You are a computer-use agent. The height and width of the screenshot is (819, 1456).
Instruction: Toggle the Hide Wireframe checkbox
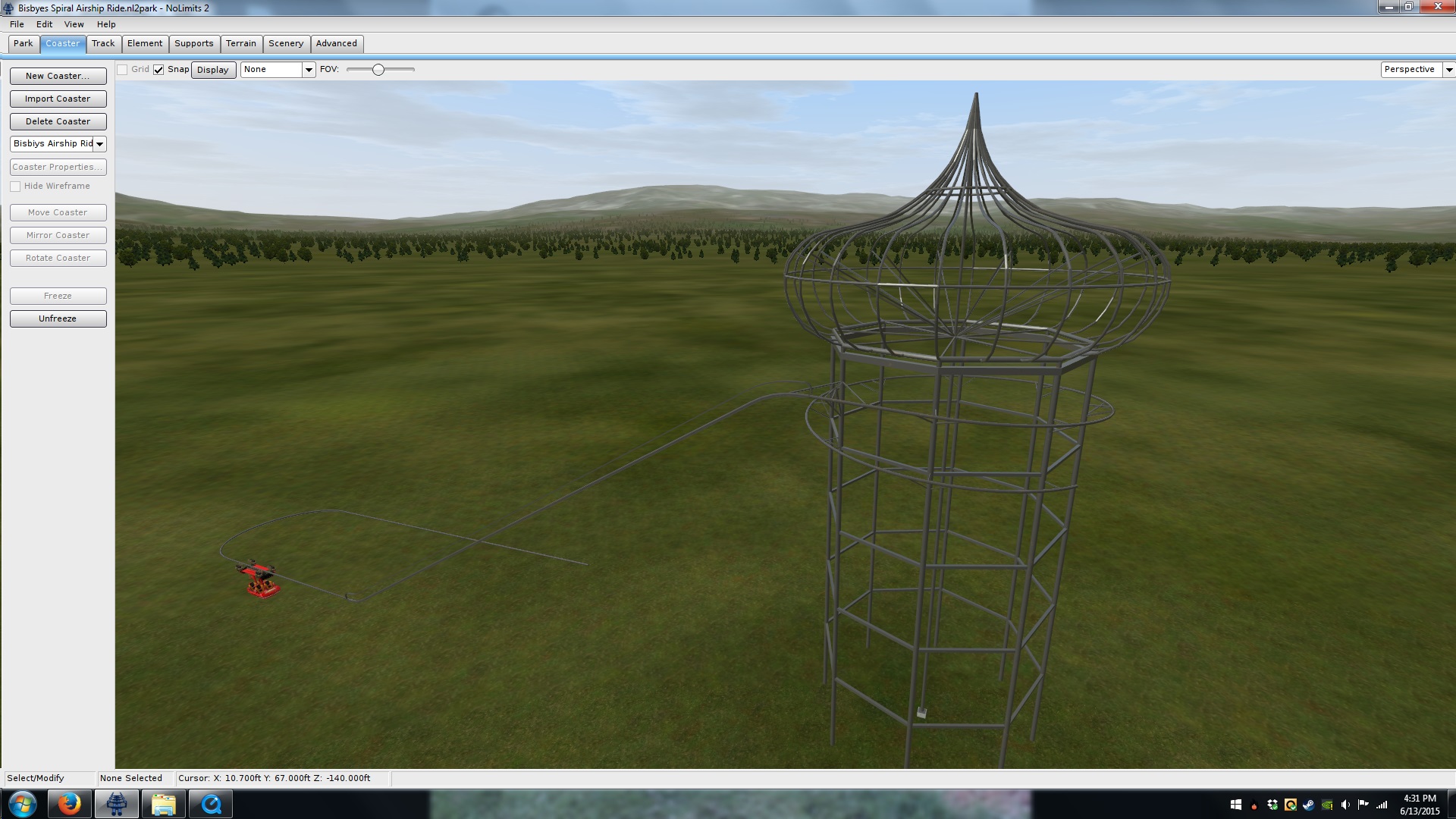pyautogui.click(x=15, y=187)
